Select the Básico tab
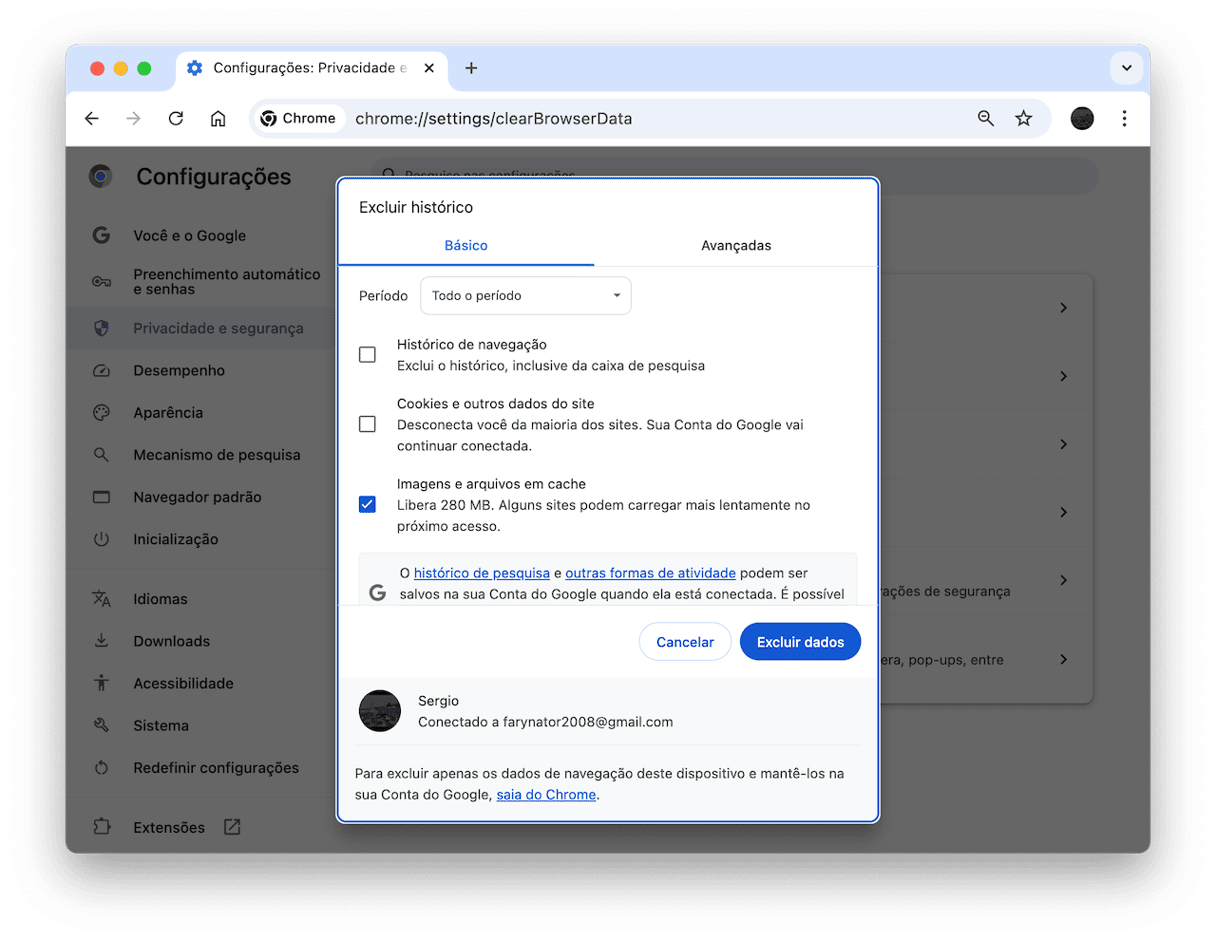Image resolution: width=1216 pixels, height=940 pixels. point(466,246)
